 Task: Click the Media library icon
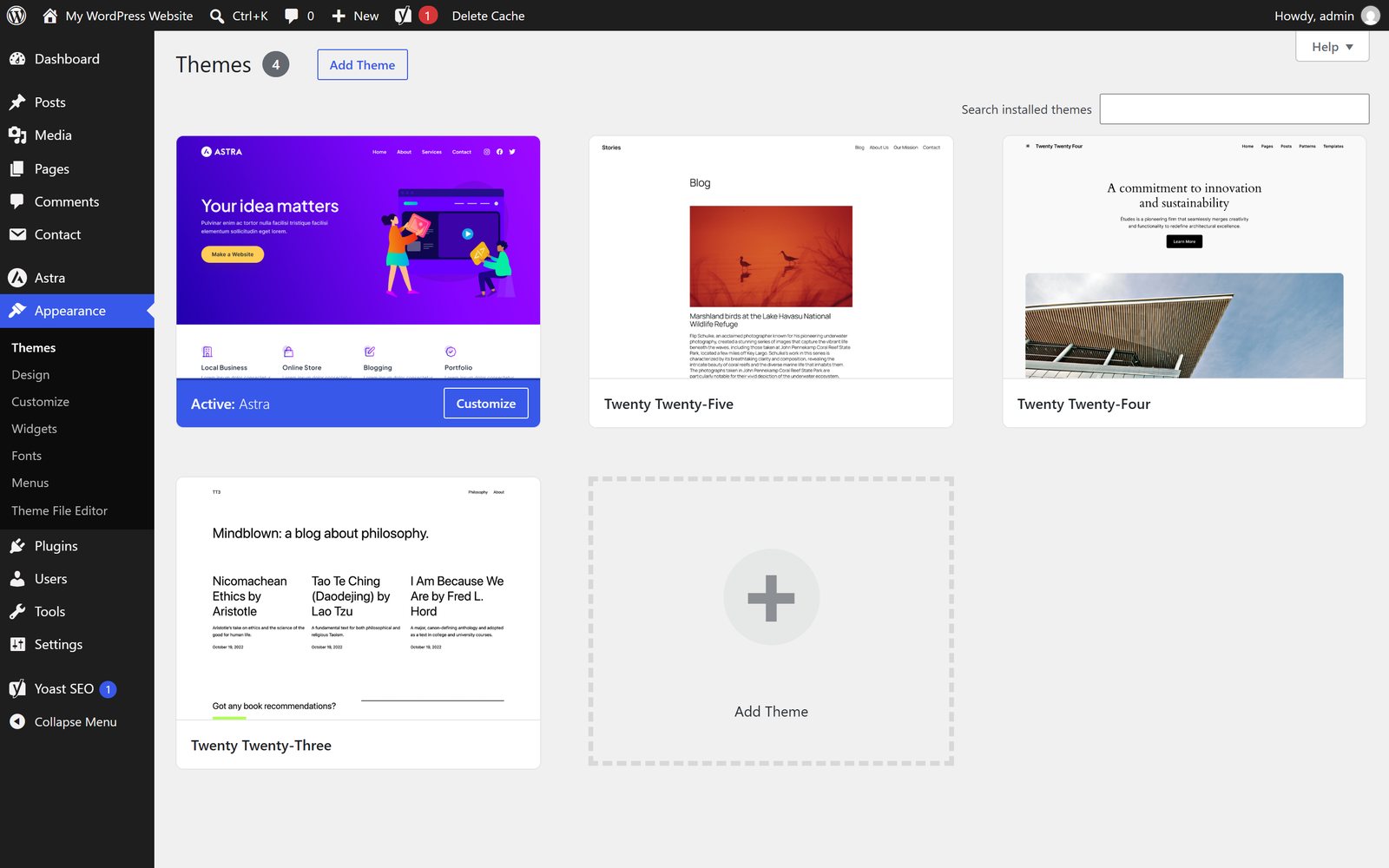[17, 135]
